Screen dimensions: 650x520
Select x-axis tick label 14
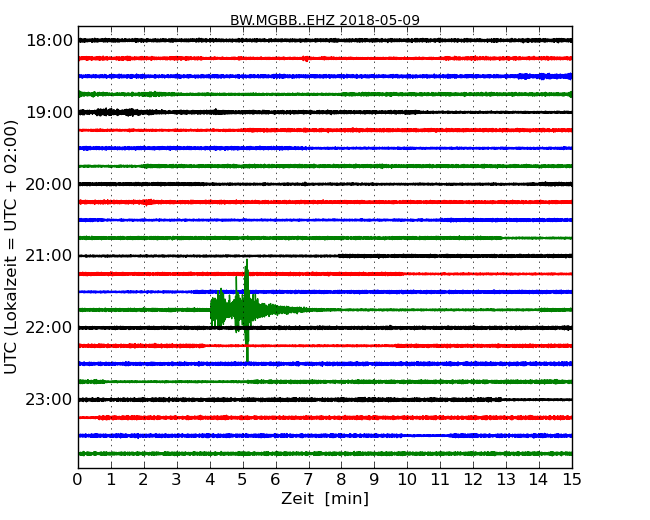539,480
